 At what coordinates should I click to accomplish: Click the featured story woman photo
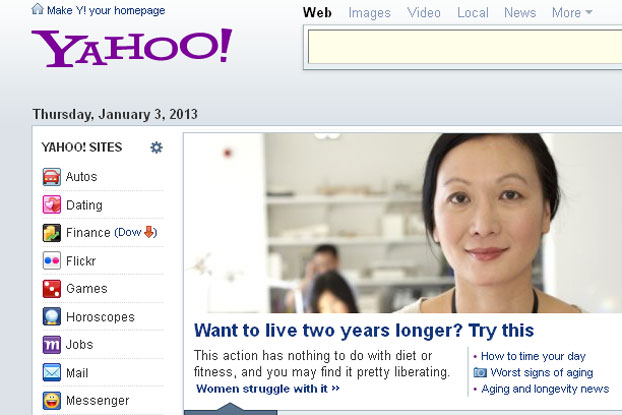(x=403, y=223)
